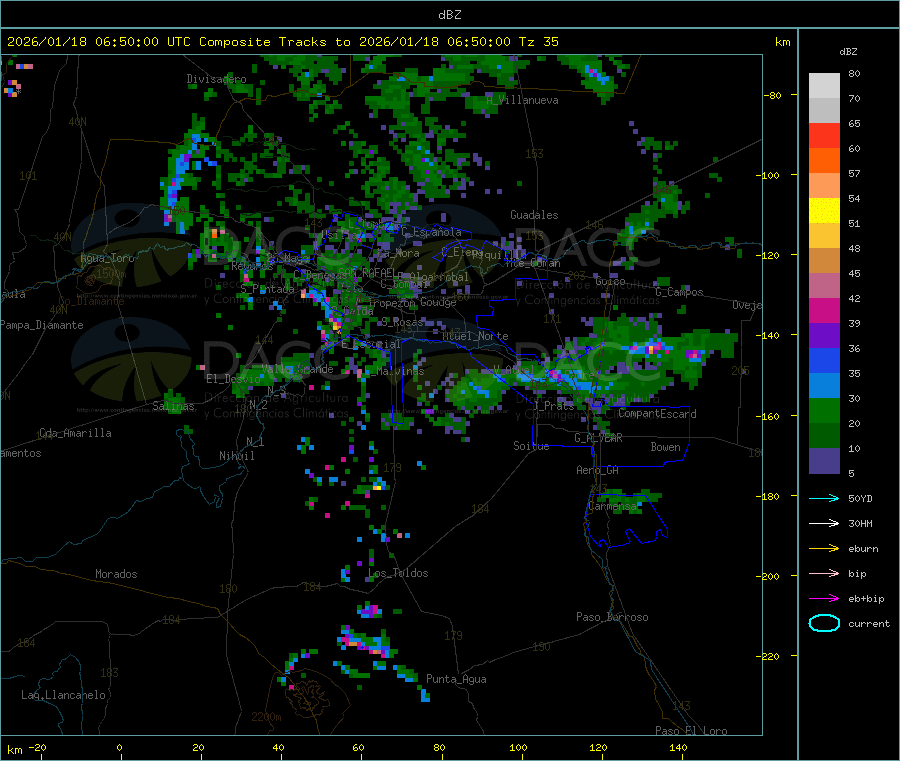Click the 'eb+bip' legend label
The image size is (900, 761).
coord(866,599)
